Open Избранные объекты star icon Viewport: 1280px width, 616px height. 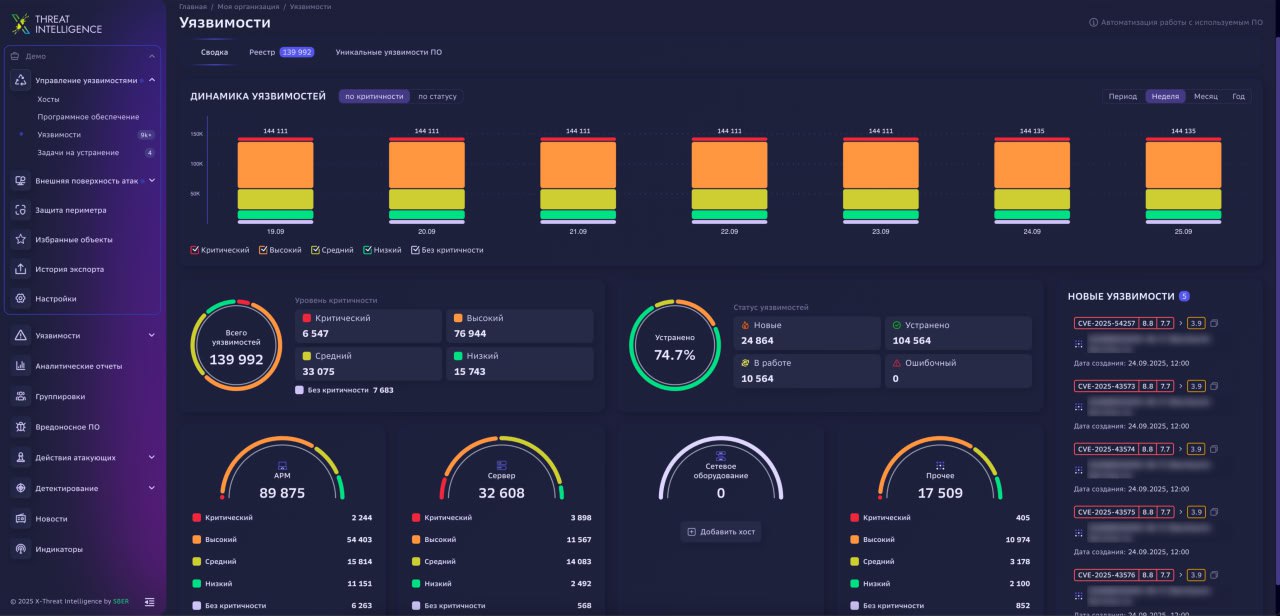[21, 240]
